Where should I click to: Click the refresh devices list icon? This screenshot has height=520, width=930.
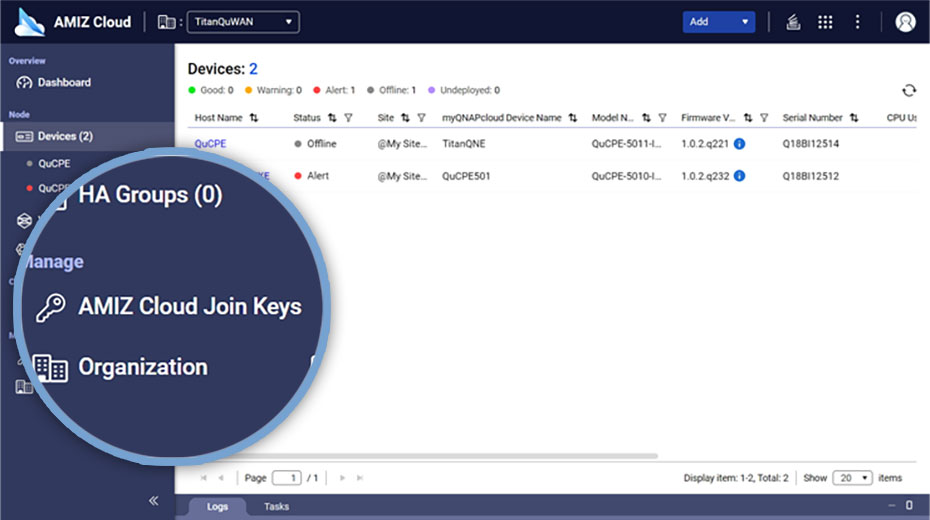pos(908,90)
